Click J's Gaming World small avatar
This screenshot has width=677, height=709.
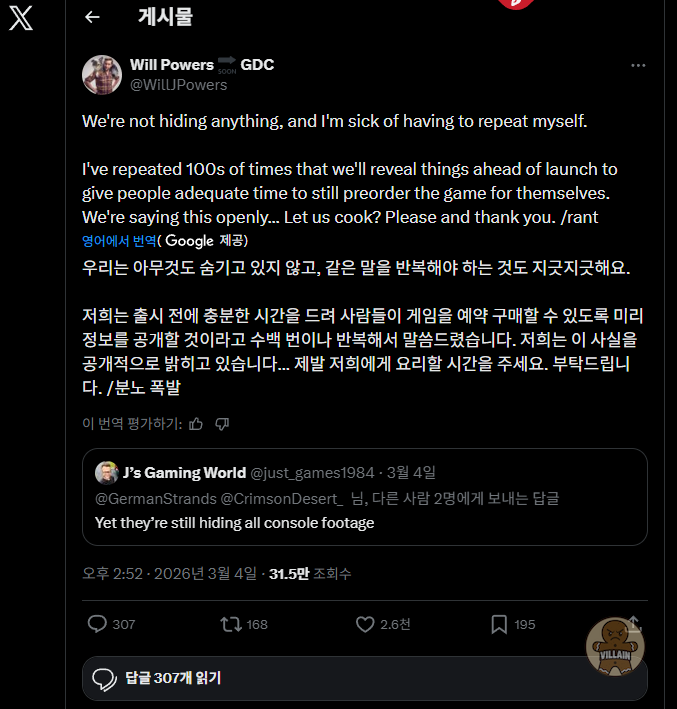click(x=107, y=472)
